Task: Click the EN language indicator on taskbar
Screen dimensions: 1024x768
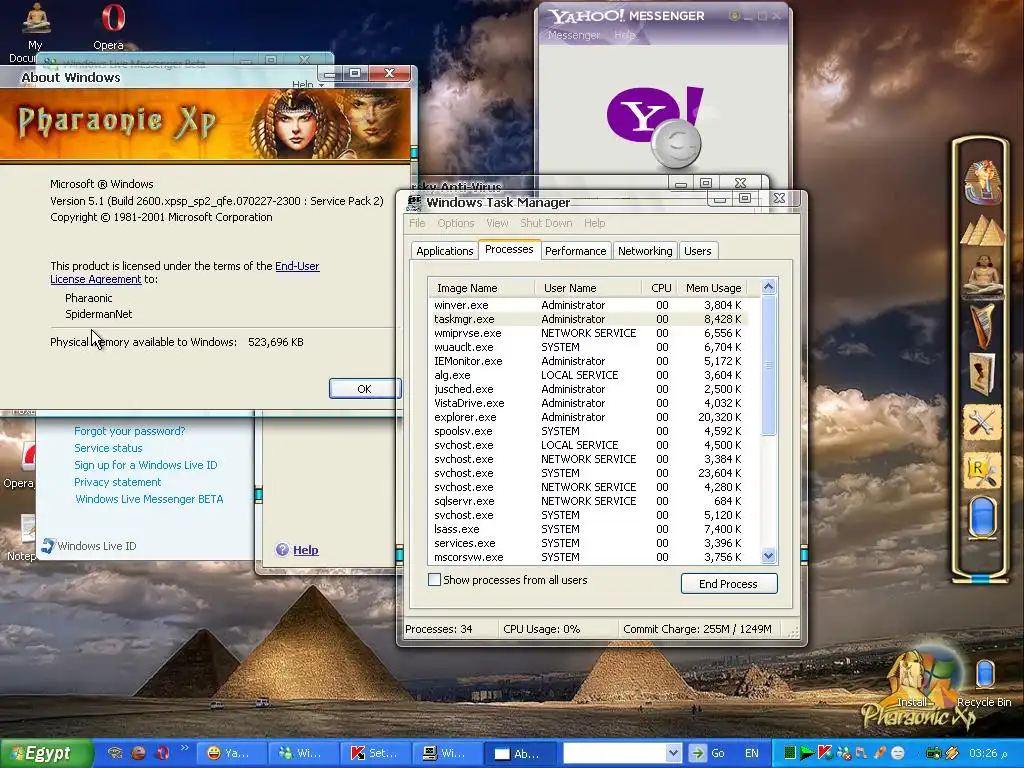Action: [x=752, y=753]
